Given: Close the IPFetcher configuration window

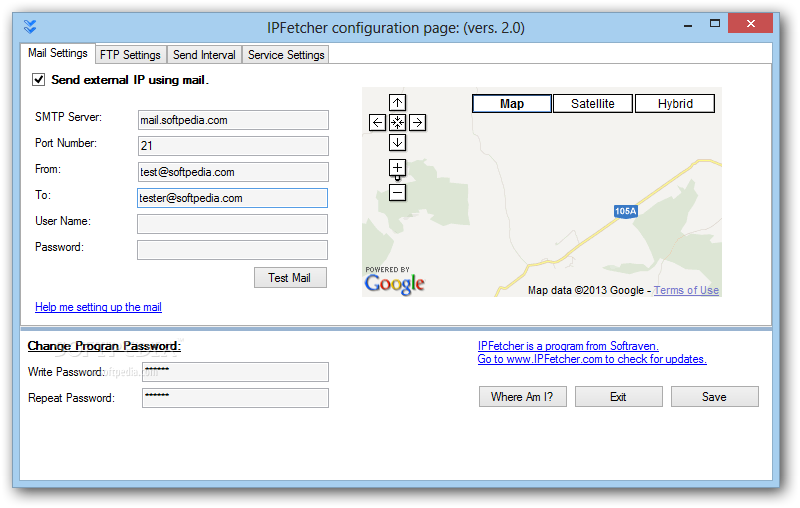Looking at the screenshot, I should pyautogui.click(x=750, y=23).
